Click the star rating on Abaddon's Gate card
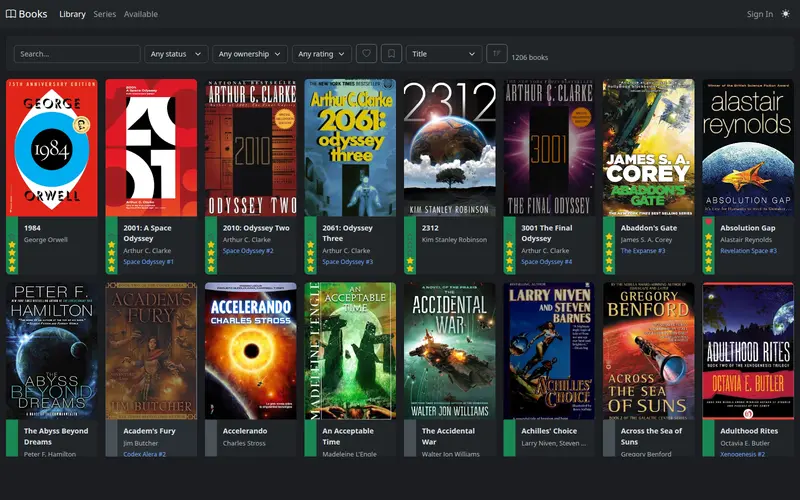800x500 pixels. point(609,253)
